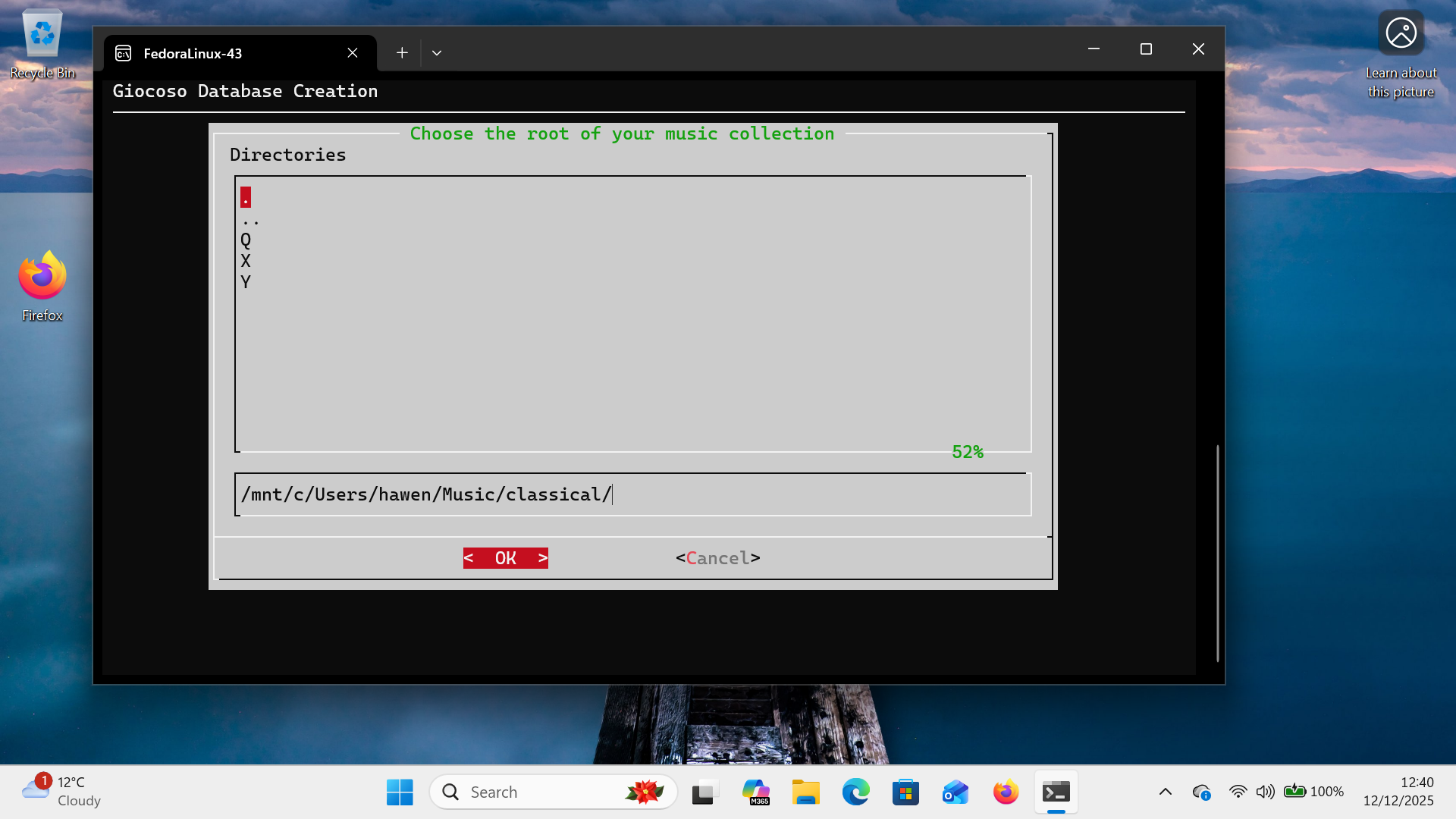Open M365 Copilot from the taskbar
The height and width of the screenshot is (819, 1456).
[x=756, y=792]
